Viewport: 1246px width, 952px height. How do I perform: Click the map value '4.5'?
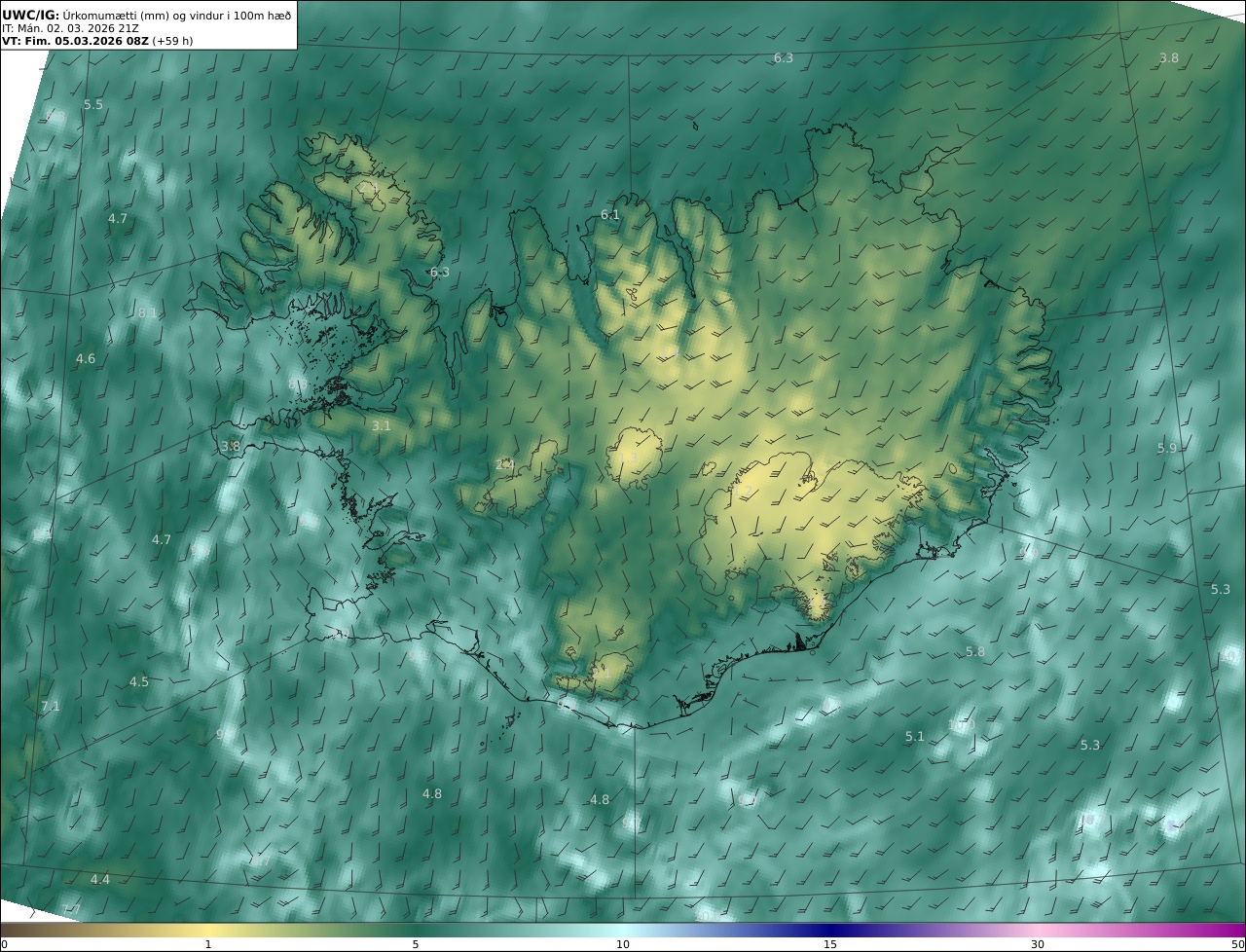139,681
